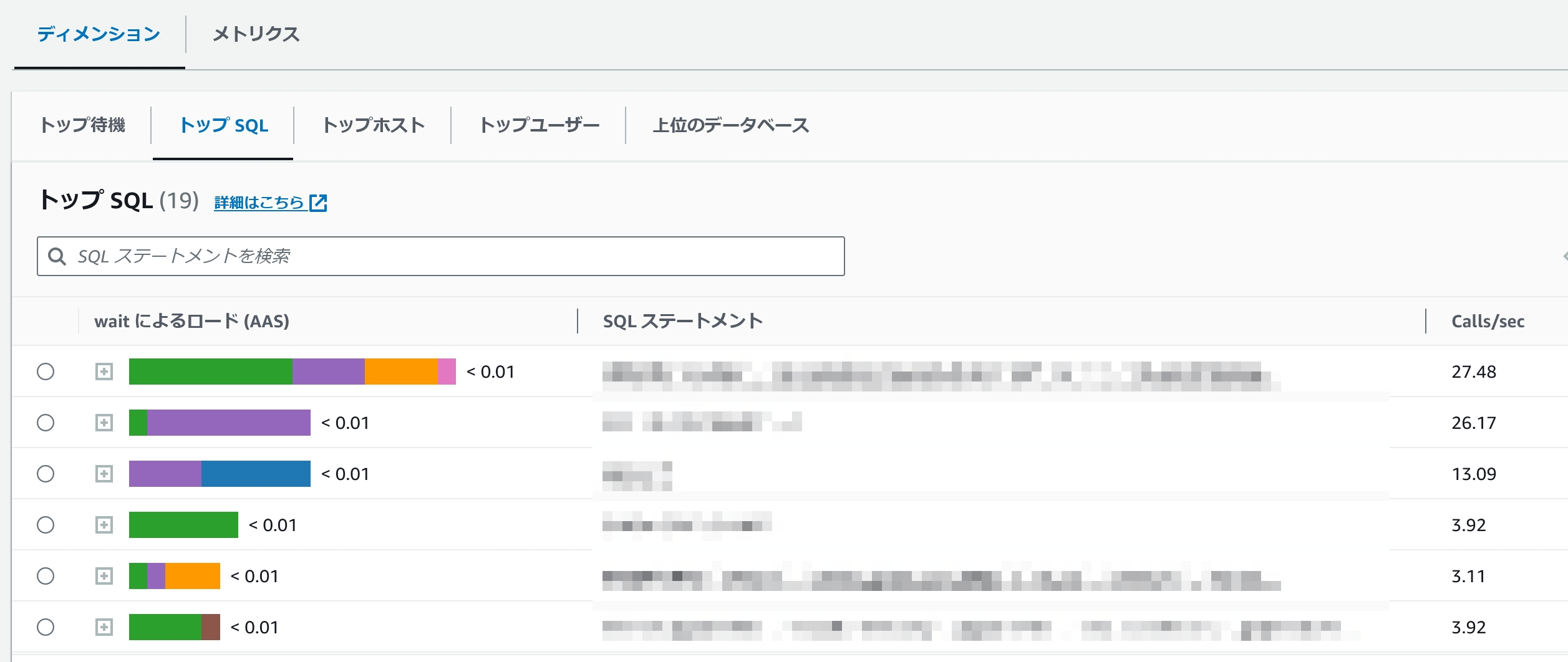Viewport: 1568px width, 662px height.
Task: Open the 上位のデータベース tab
Action: click(730, 125)
